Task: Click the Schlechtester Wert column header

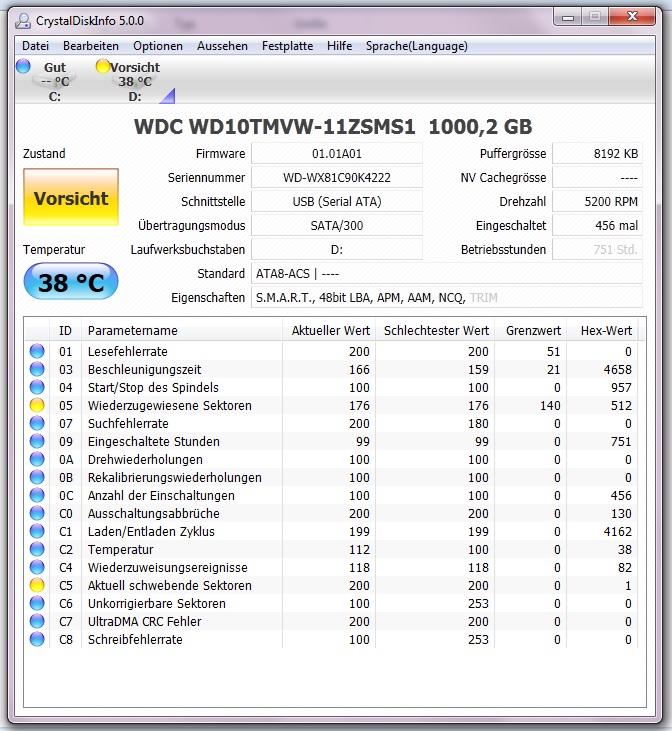Action: pyautogui.click(x=435, y=331)
